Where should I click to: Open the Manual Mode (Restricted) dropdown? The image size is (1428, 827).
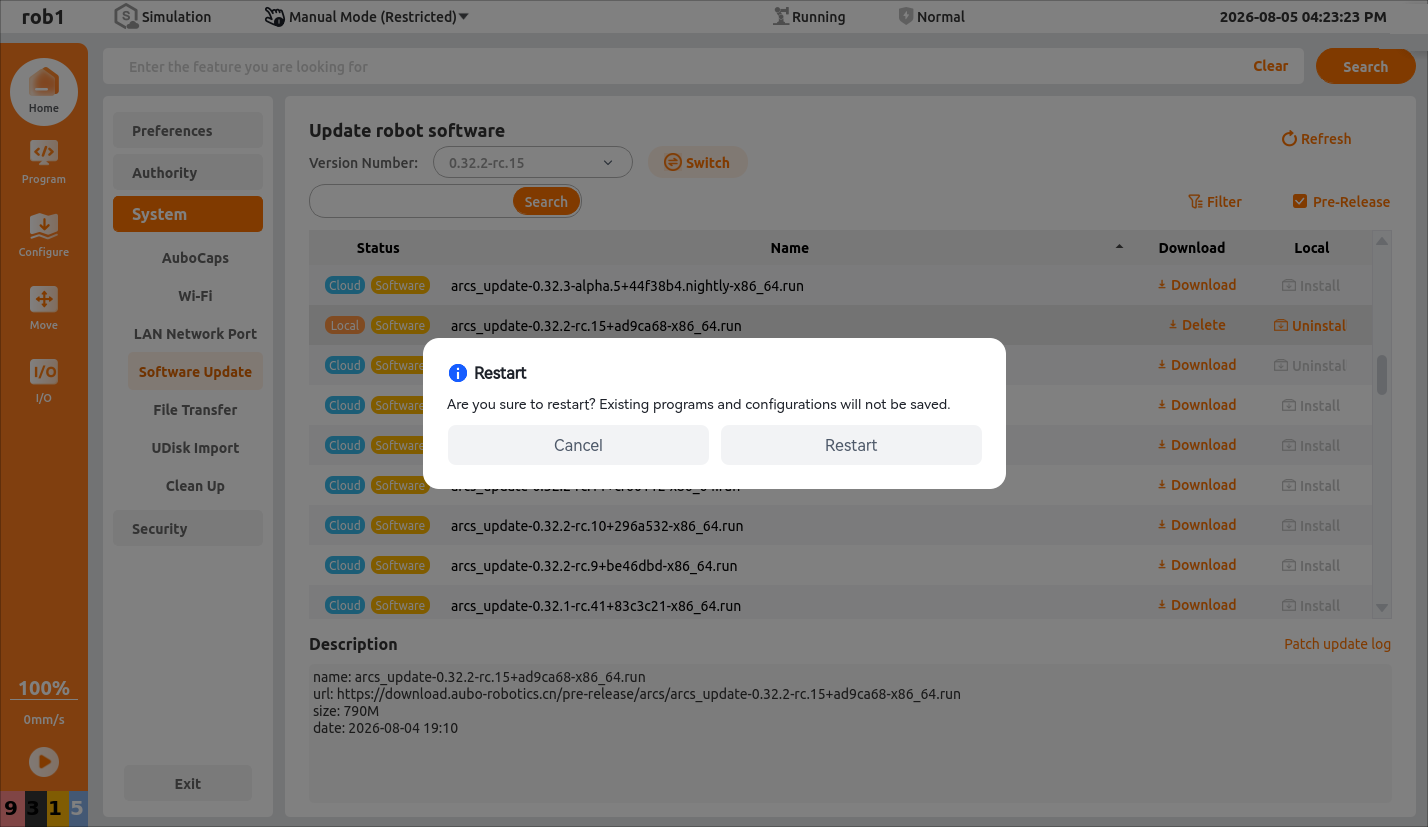pyautogui.click(x=367, y=16)
